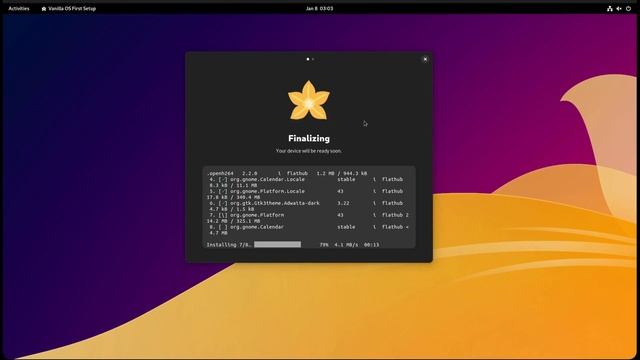Open the Activities overview
The height and width of the screenshot is (360, 640).
[x=19, y=8]
